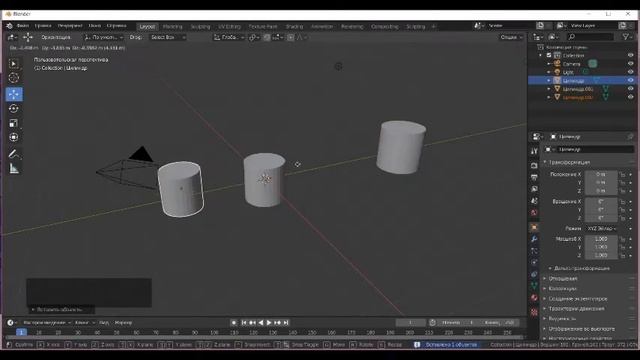Play animation forward in timeline
The image size is (640, 360).
[x=269, y=322]
